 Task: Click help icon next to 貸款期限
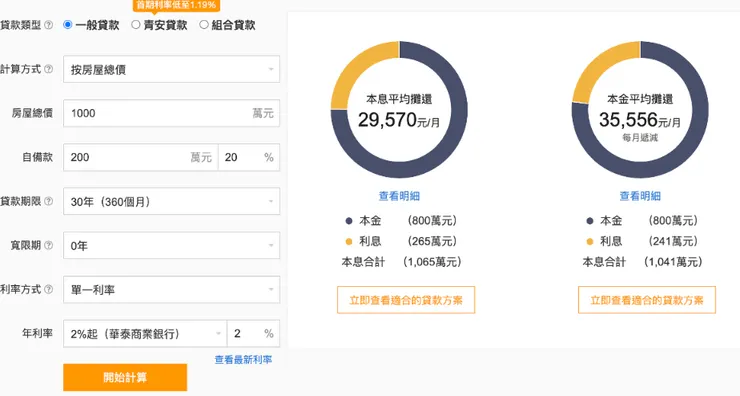tap(48, 201)
